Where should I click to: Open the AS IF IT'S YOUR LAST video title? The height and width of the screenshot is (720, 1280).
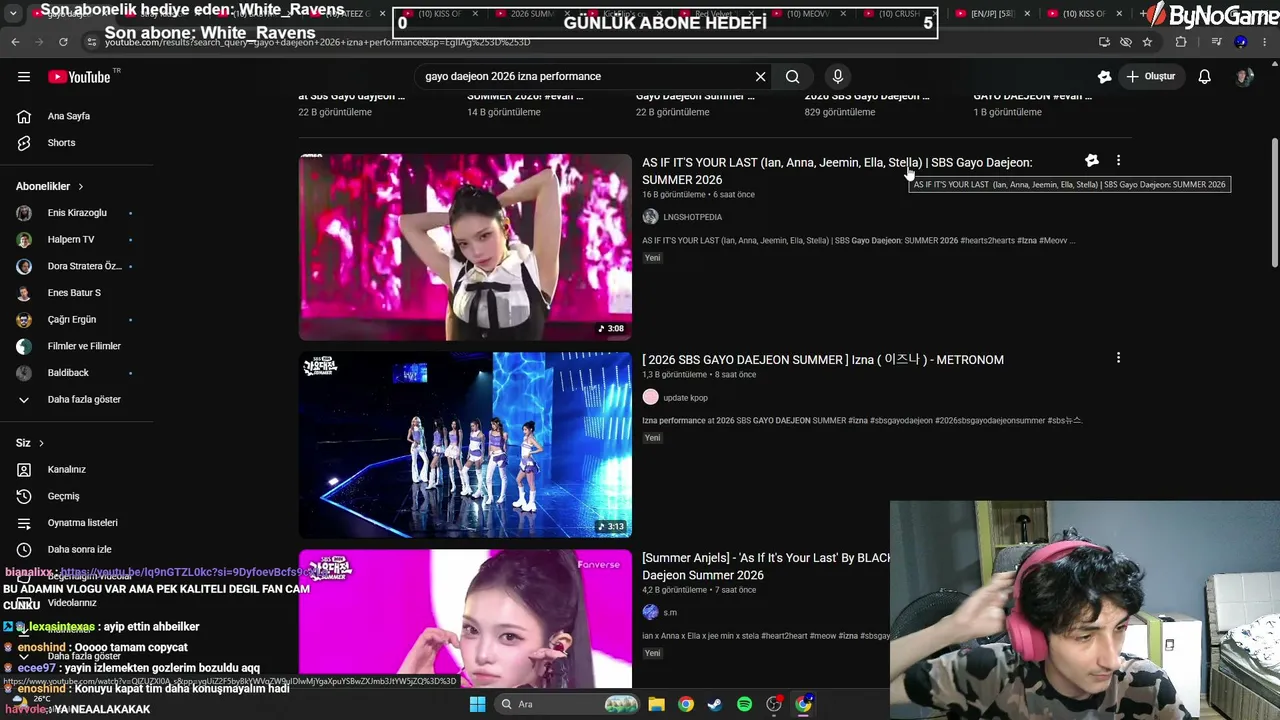837,171
